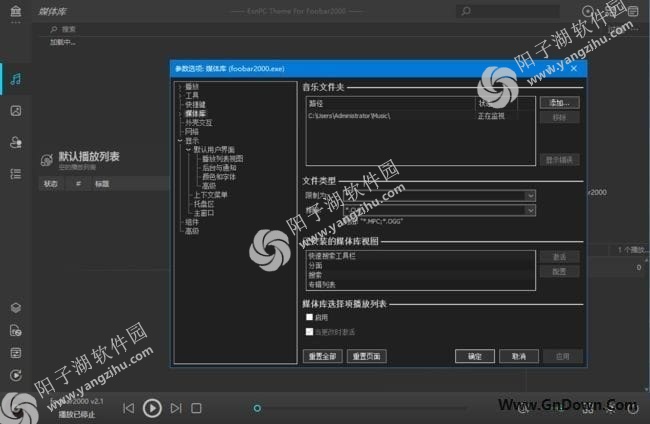
Task: Enable the 启用 checkbox
Action: pyautogui.click(x=309, y=317)
